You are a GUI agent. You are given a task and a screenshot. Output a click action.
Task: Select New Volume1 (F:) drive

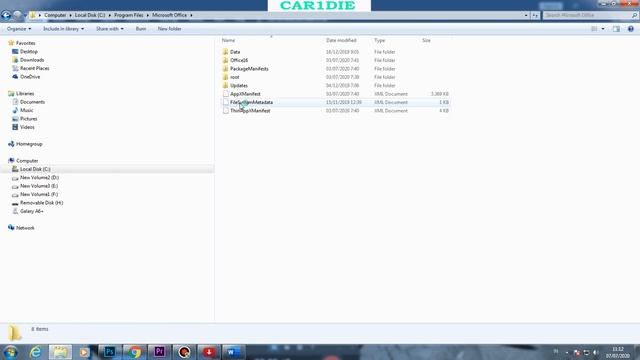39,194
